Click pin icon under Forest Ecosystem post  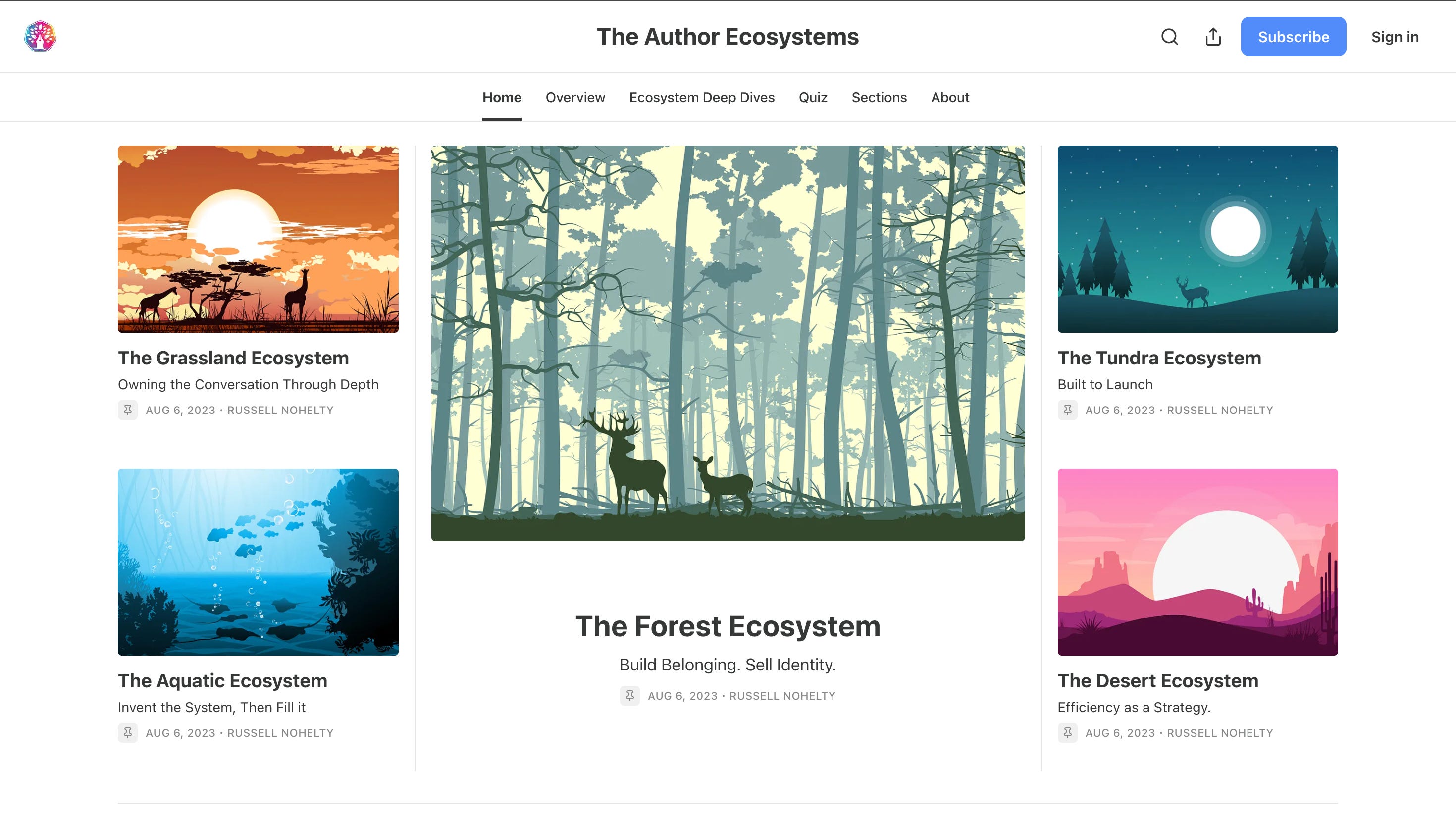(629, 696)
